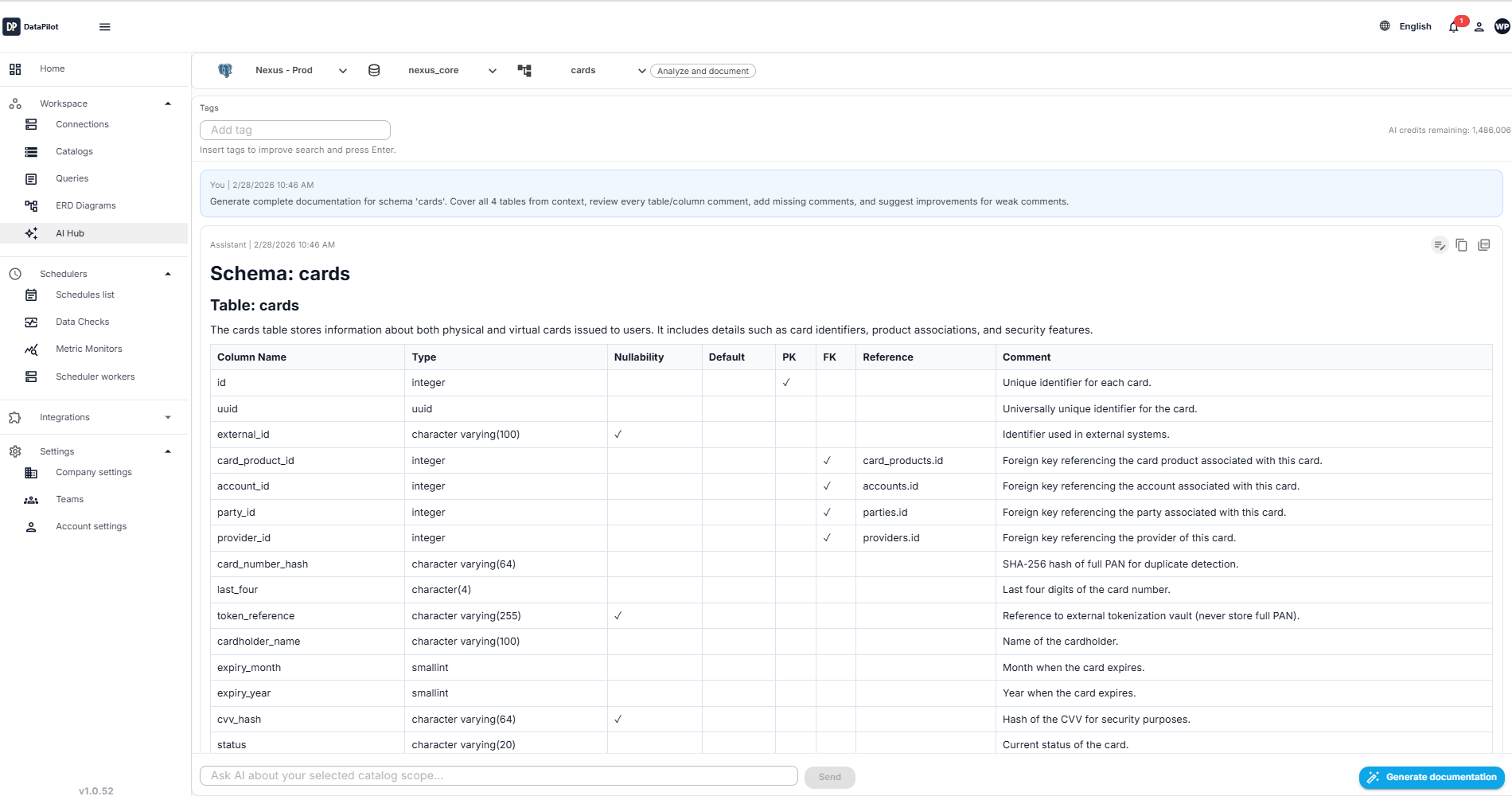Export the response as PDF
This screenshot has height=796, width=1512.
pyautogui.click(x=1483, y=245)
